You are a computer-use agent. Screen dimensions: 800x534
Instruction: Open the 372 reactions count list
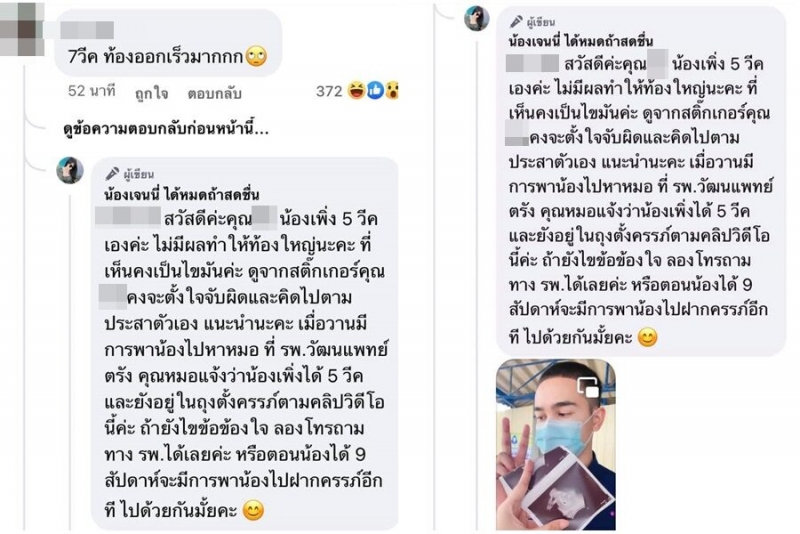[x=329, y=91]
